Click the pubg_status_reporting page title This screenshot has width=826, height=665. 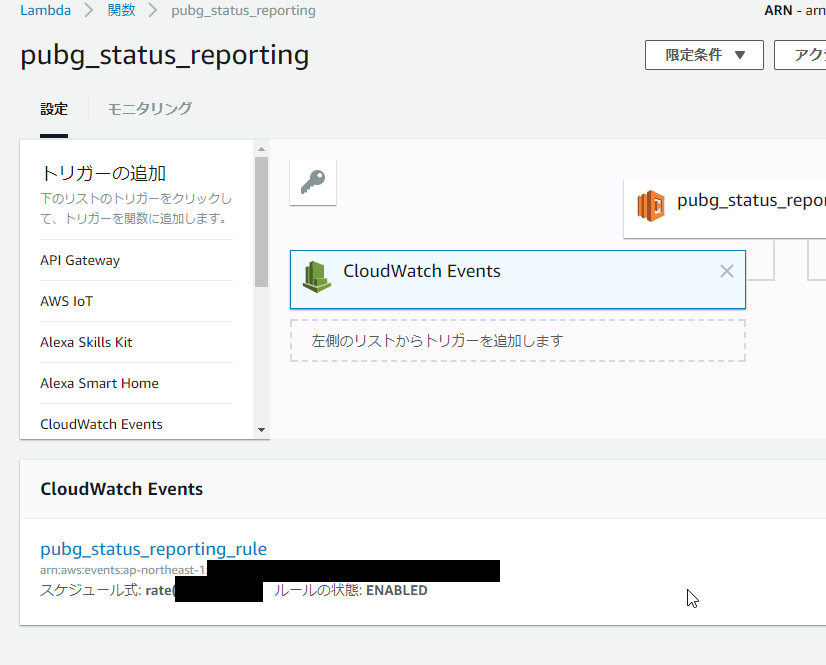click(164, 56)
